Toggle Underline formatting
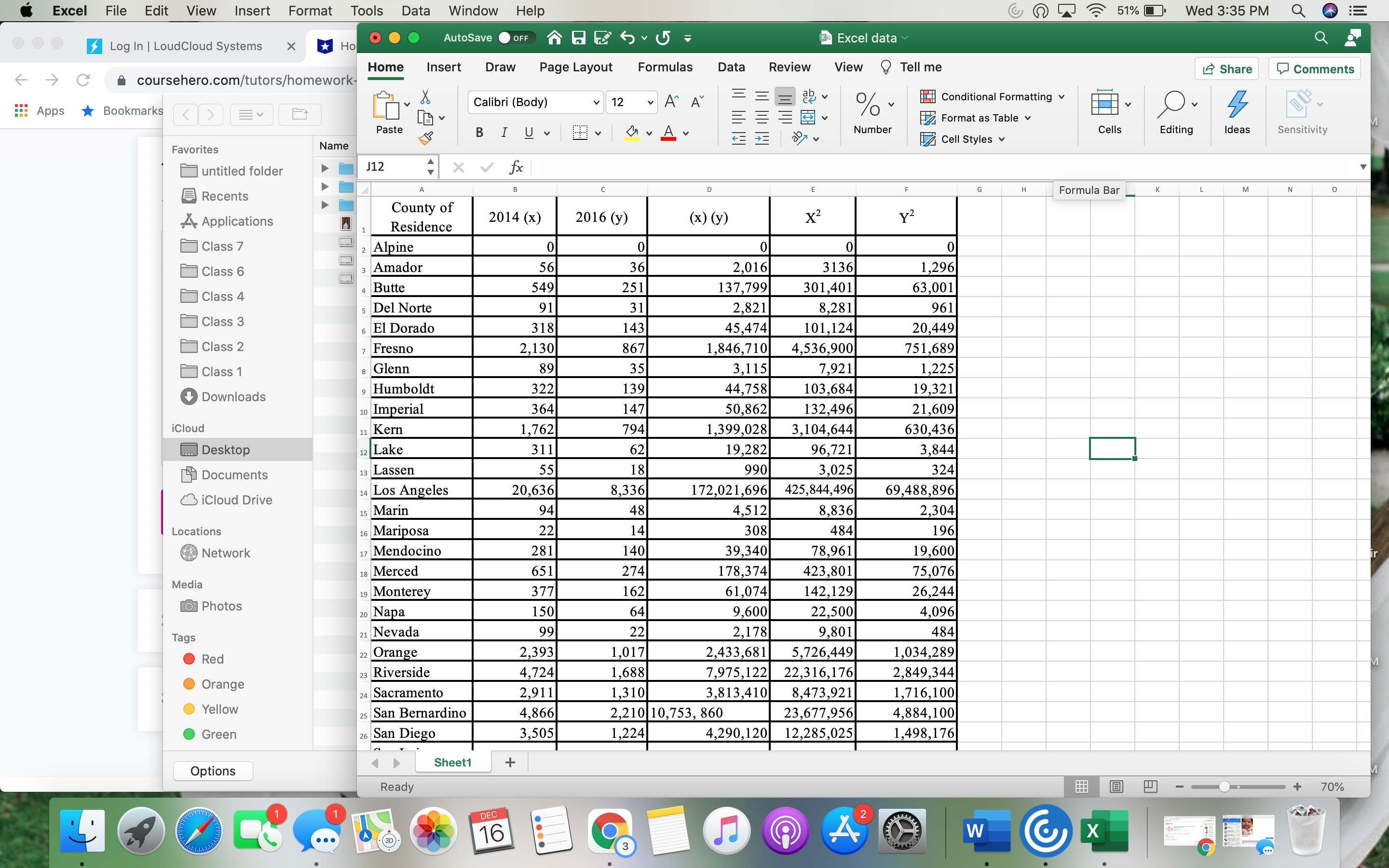The width and height of the screenshot is (1389, 868). (x=529, y=133)
